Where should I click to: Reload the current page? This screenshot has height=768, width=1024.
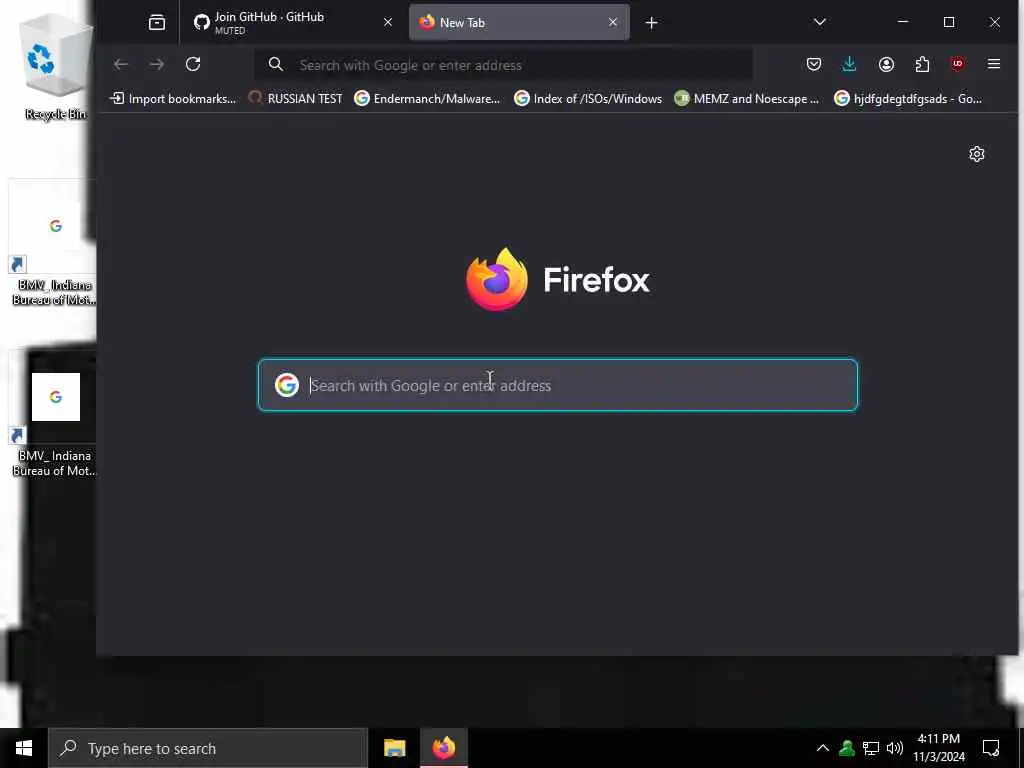tap(193, 64)
